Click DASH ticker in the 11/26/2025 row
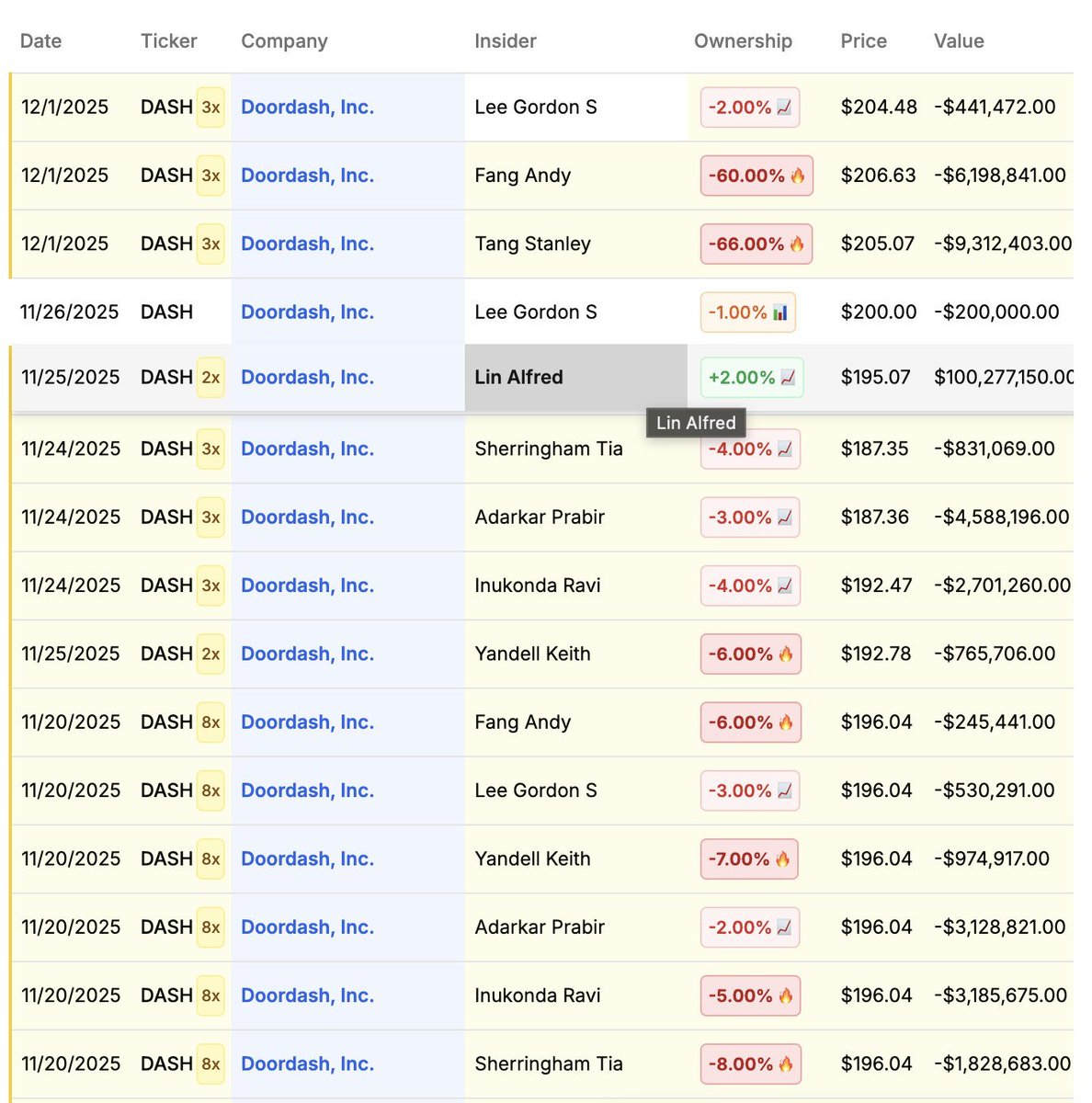The image size is (1092, 1103). 166,313
